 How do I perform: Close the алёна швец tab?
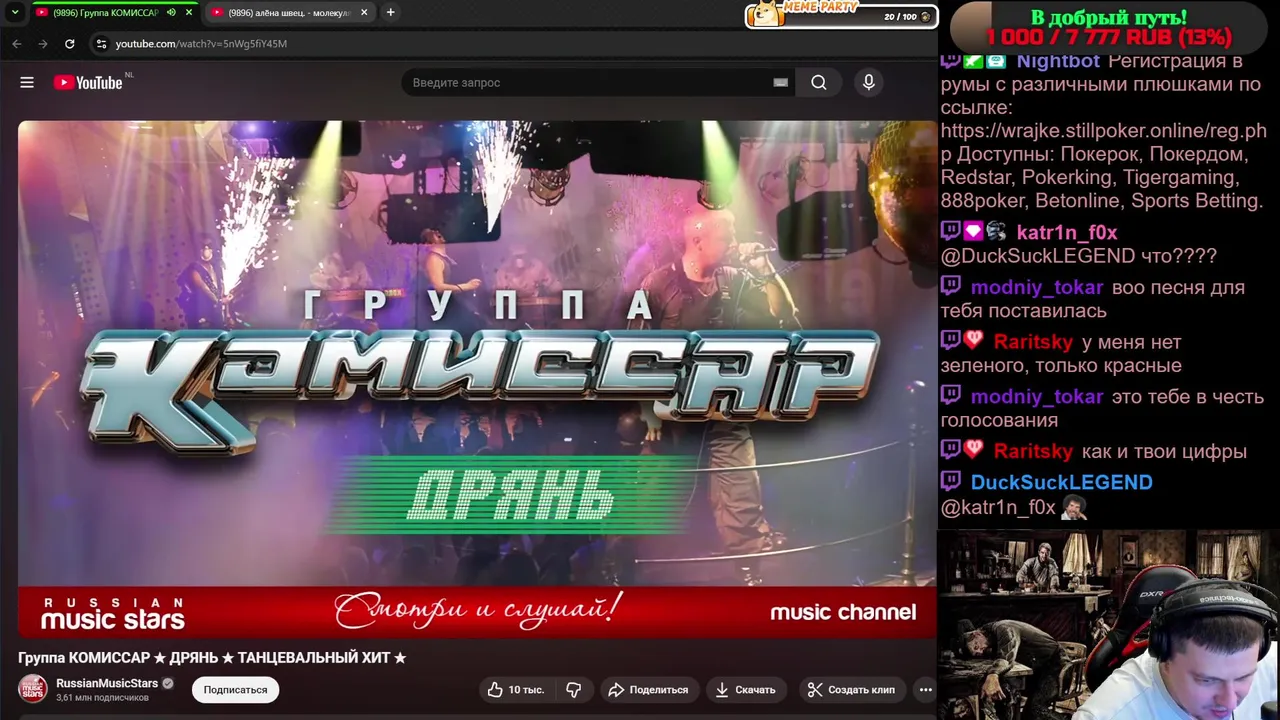tap(364, 13)
